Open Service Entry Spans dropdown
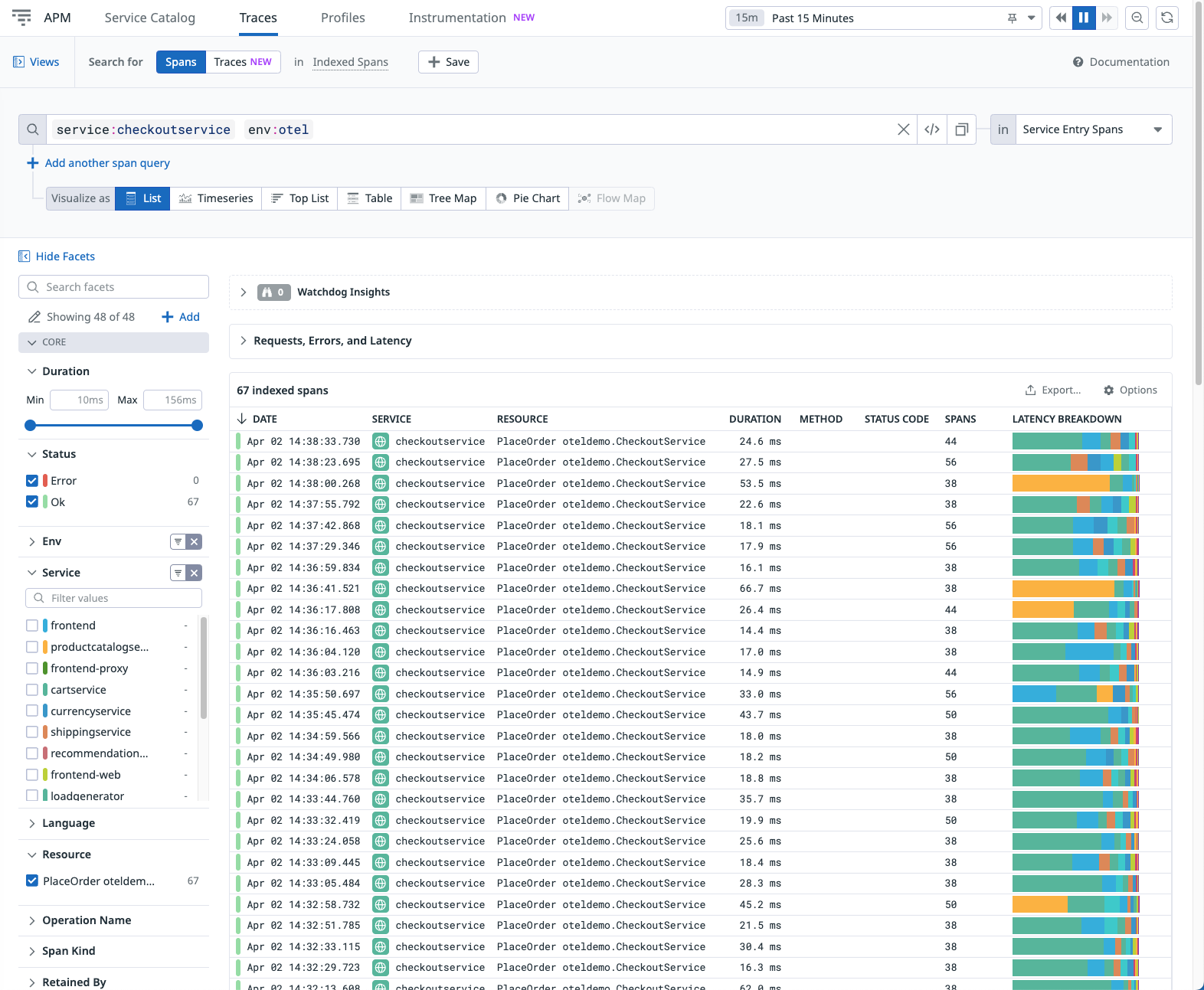1204x990 pixels. 1094,129
